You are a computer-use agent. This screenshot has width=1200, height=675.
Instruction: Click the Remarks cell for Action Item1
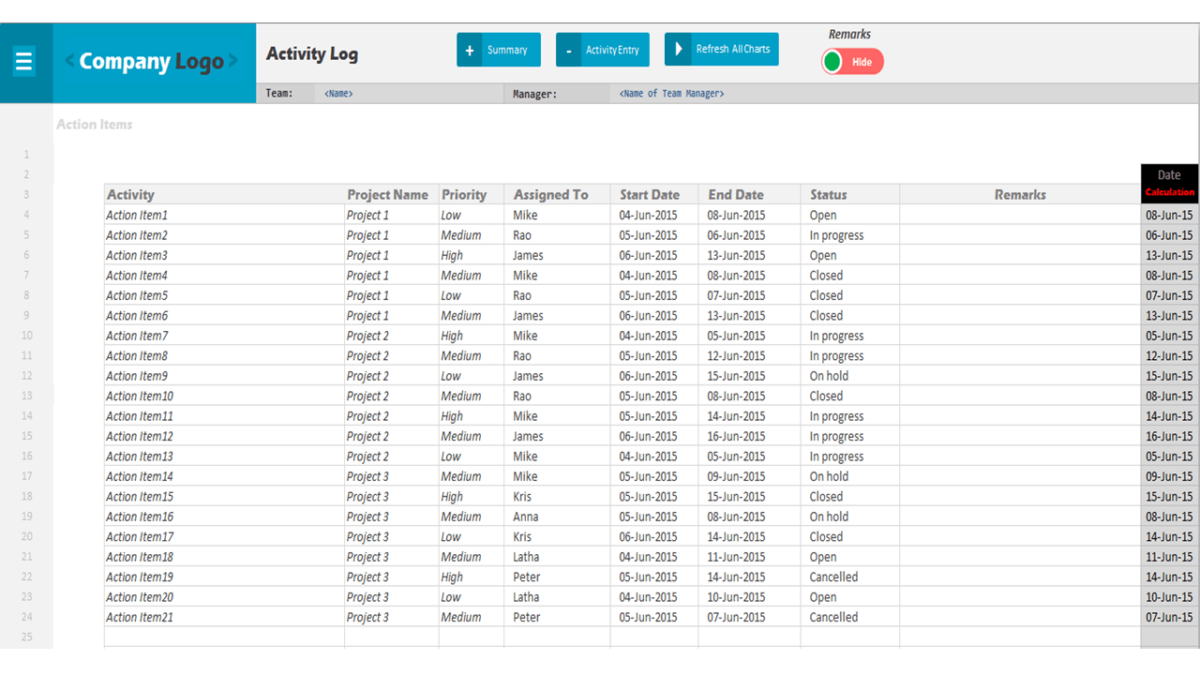(x=1020, y=215)
